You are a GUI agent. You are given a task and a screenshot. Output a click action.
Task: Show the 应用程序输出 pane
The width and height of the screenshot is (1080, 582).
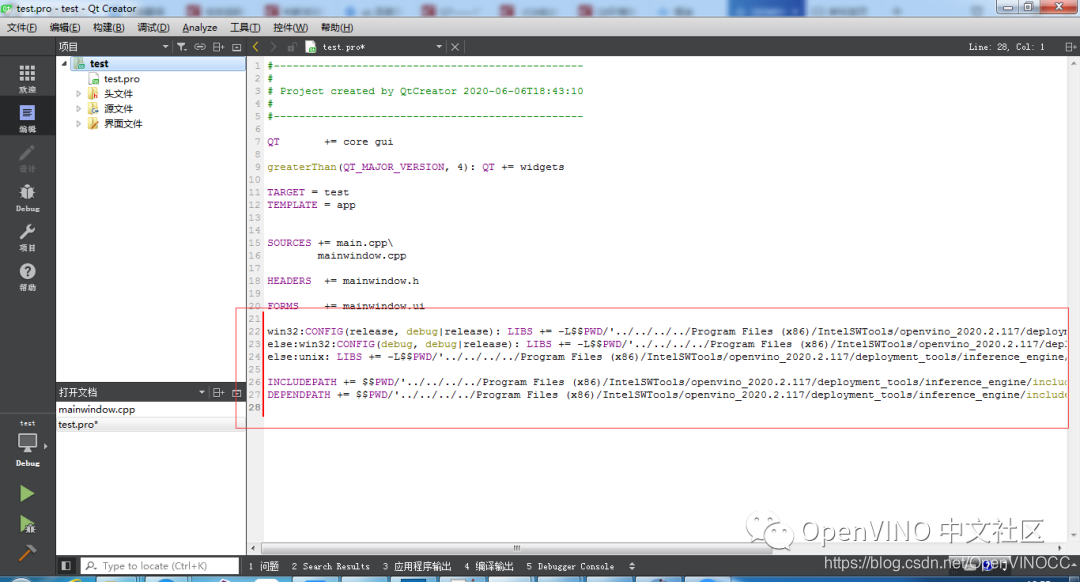pyautogui.click(x=417, y=566)
